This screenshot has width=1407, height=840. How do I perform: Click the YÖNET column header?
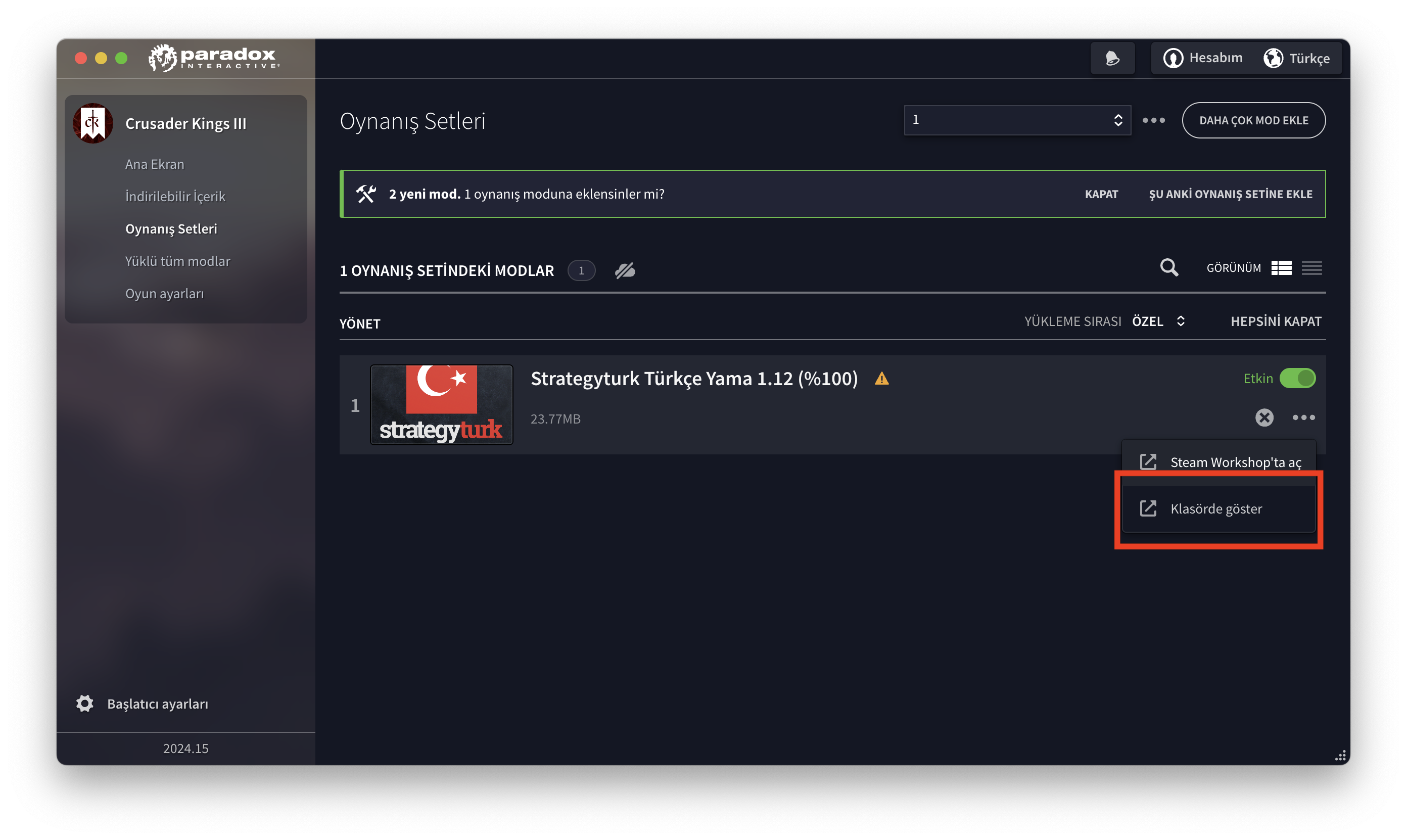359,323
